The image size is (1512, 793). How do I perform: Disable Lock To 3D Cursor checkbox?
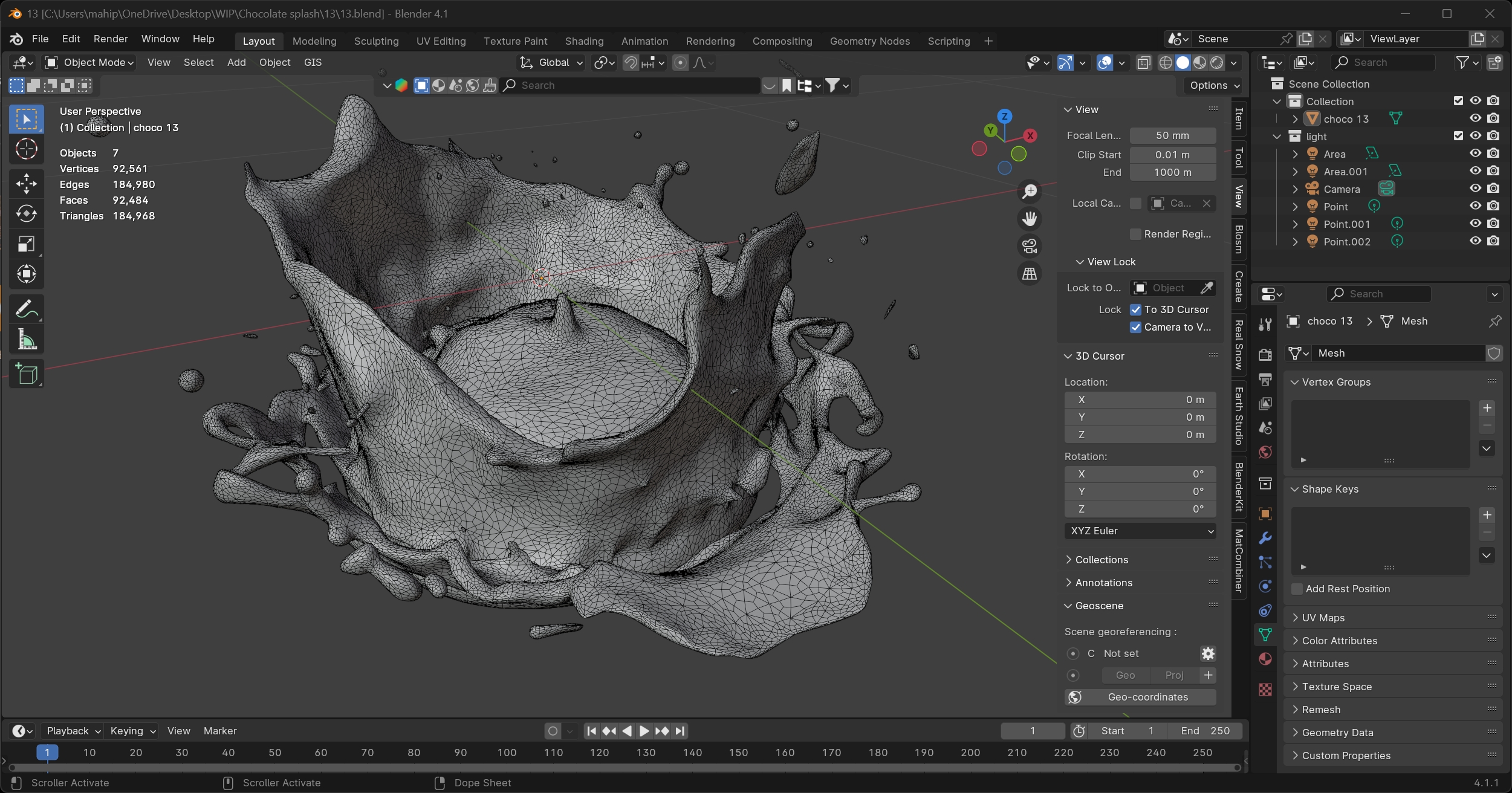click(x=1136, y=309)
